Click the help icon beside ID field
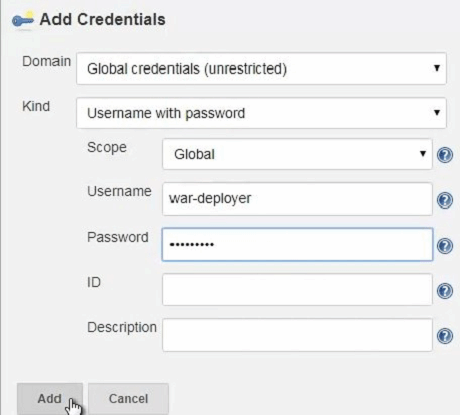This screenshot has width=460, height=415. click(445, 291)
